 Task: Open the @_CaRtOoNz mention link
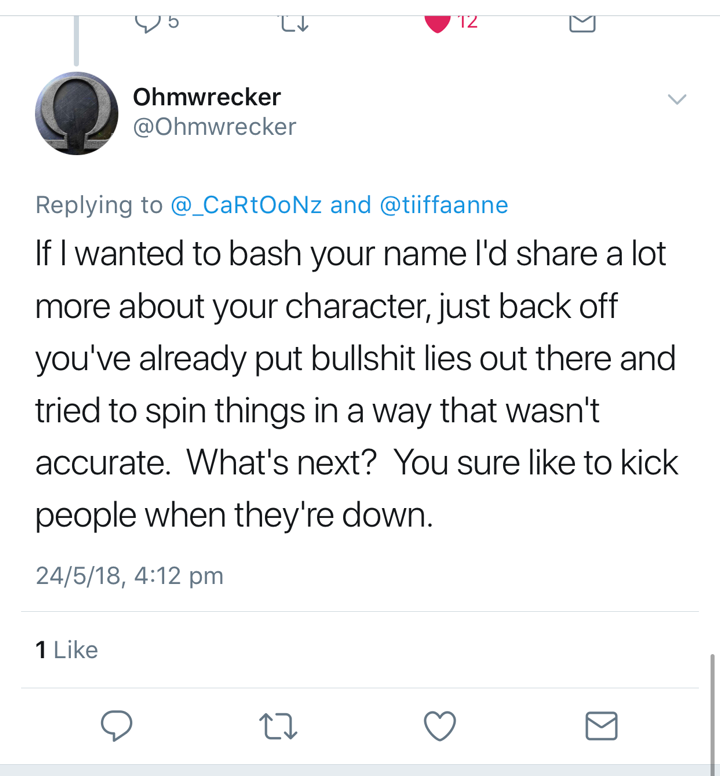(x=246, y=205)
